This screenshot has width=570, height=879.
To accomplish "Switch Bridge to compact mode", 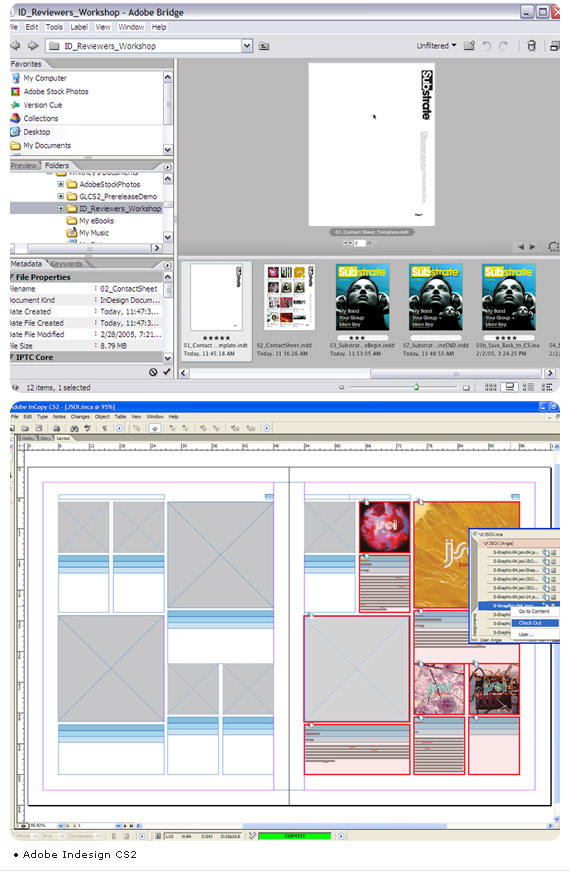I will coord(554,46).
